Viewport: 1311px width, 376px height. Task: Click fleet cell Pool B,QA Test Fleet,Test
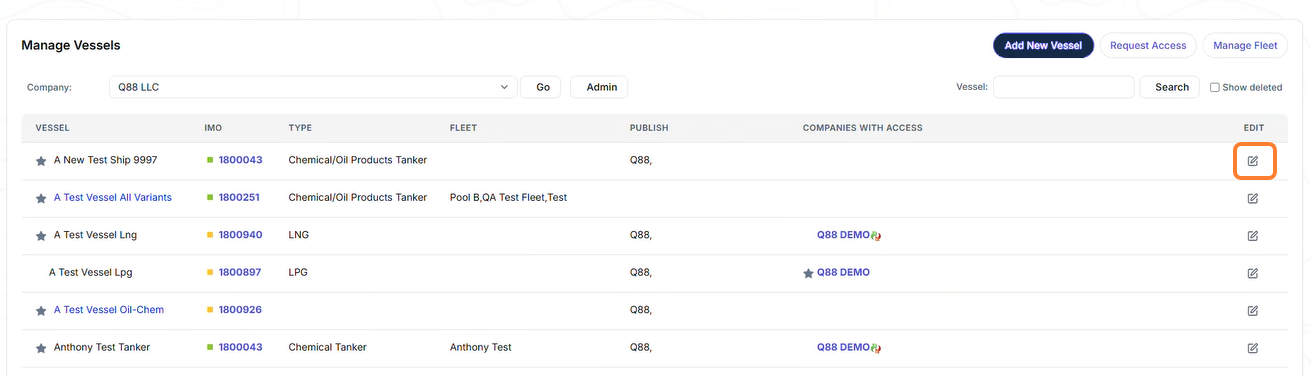508,198
